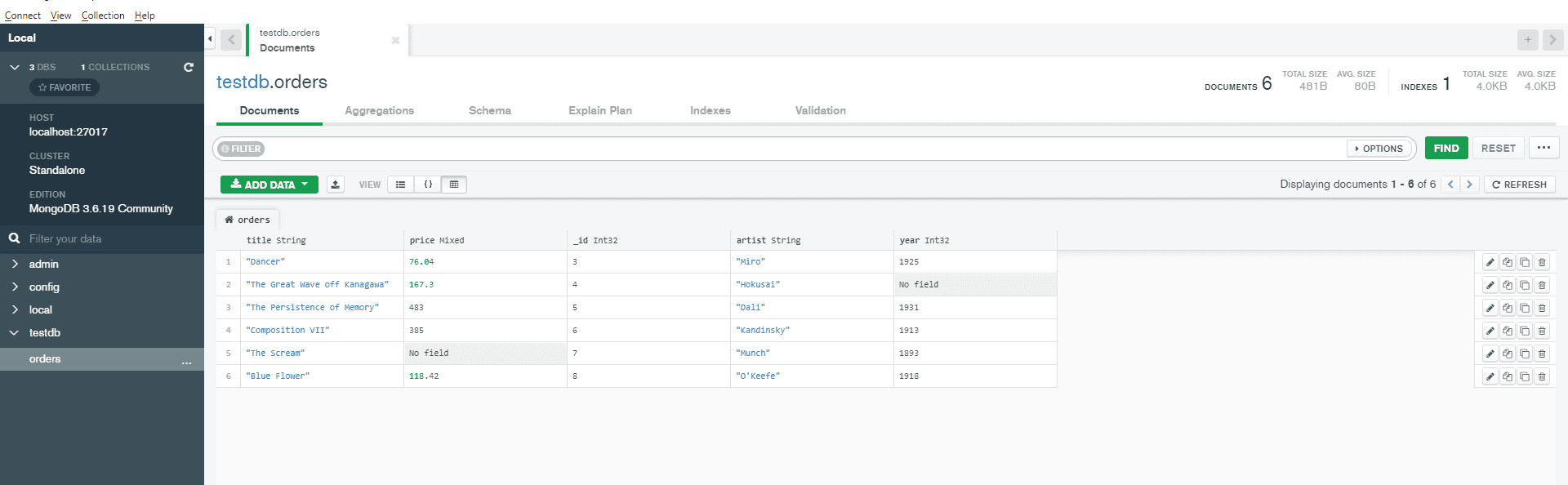Expand query Options

point(1379,149)
